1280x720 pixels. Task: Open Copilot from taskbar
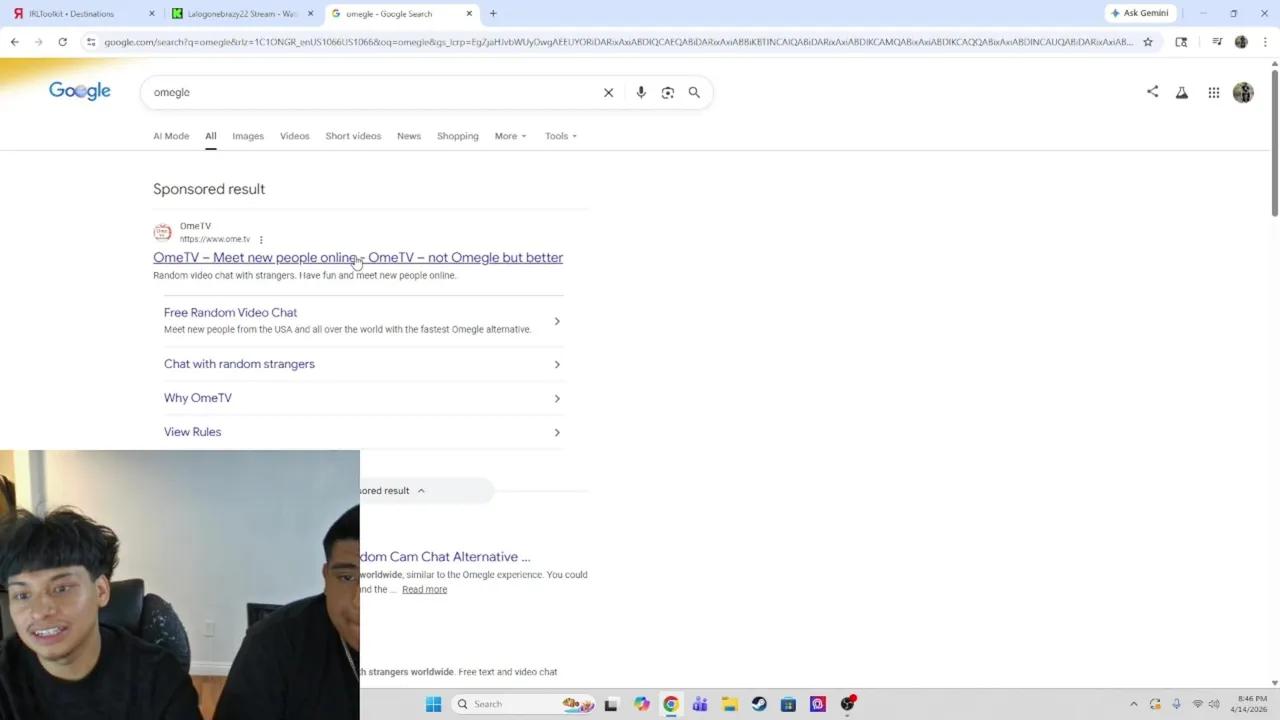tap(641, 704)
